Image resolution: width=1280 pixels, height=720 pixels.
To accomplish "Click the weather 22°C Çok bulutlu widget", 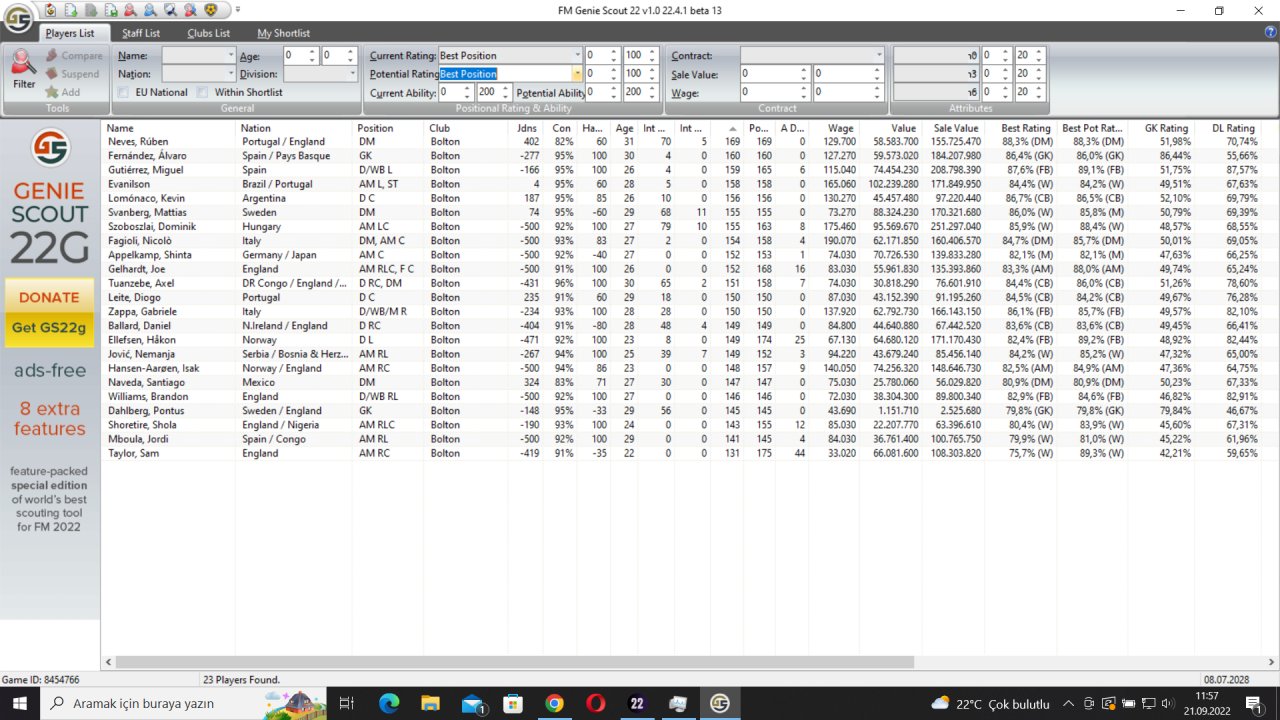I will click(x=991, y=704).
